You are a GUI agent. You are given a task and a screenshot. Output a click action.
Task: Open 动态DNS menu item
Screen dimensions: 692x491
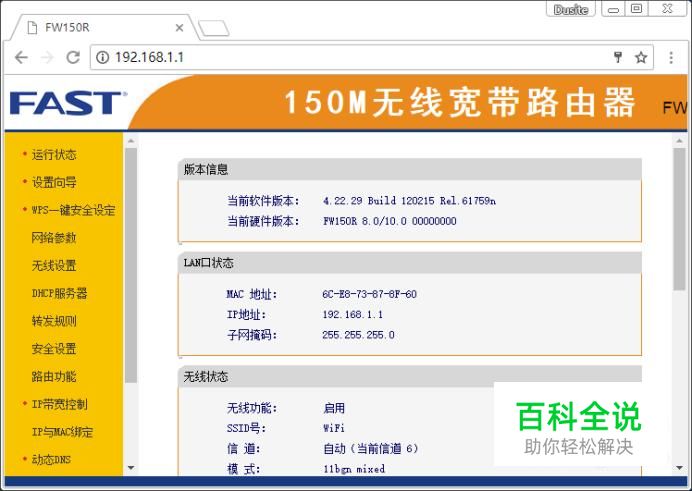coord(51,460)
